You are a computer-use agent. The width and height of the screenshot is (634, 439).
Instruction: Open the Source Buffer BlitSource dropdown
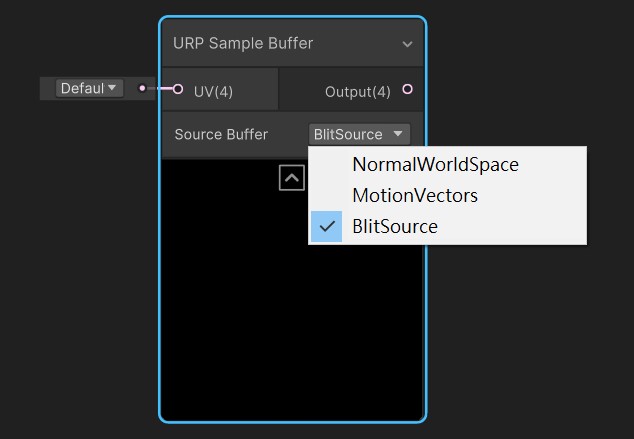359,134
